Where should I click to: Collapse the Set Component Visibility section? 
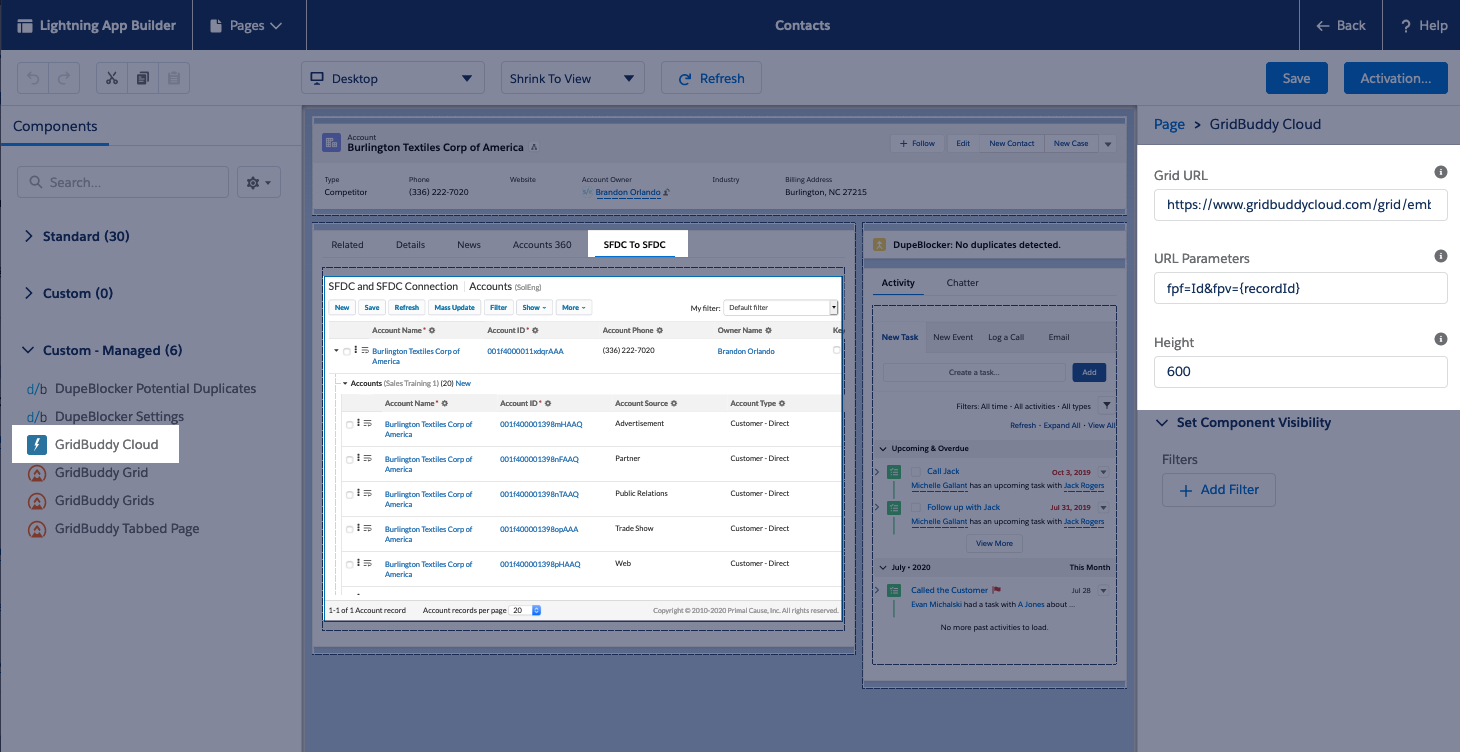[x=1162, y=423]
